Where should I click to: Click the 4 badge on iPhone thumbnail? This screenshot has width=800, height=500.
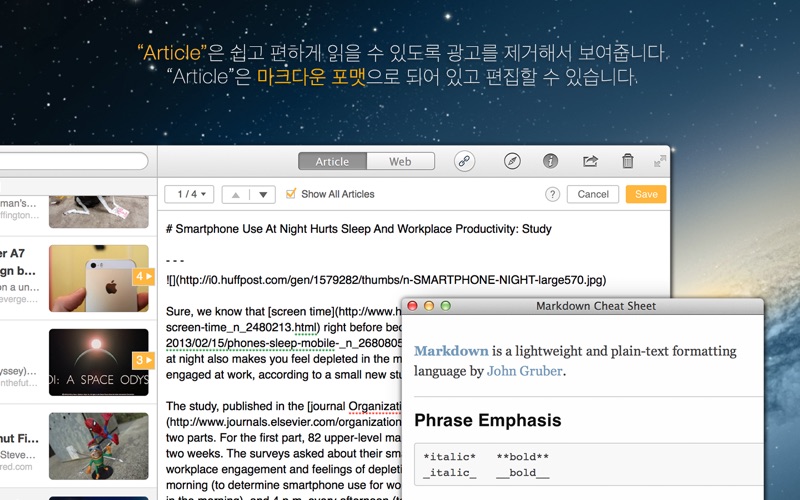[143, 277]
